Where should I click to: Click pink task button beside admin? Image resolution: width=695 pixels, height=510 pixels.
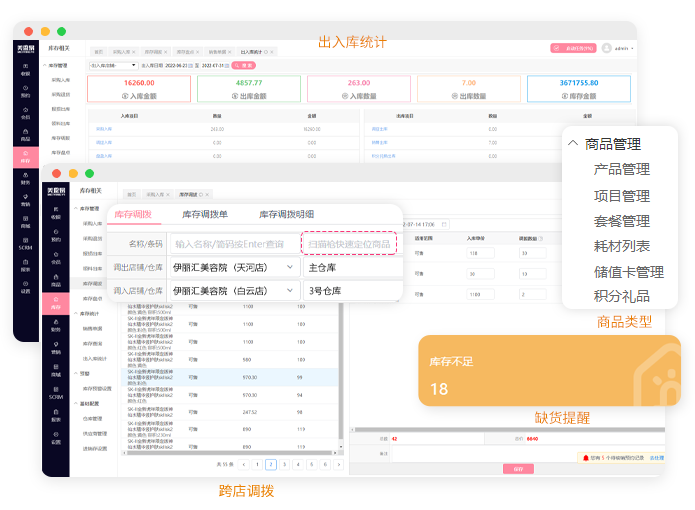coord(574,48)
